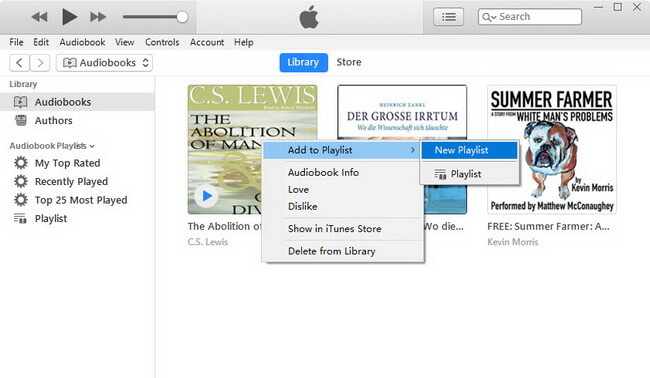The width and height of the screenshot is (650, 378).
Task: Go forward with the right arrow button
Action: point(40,63)
